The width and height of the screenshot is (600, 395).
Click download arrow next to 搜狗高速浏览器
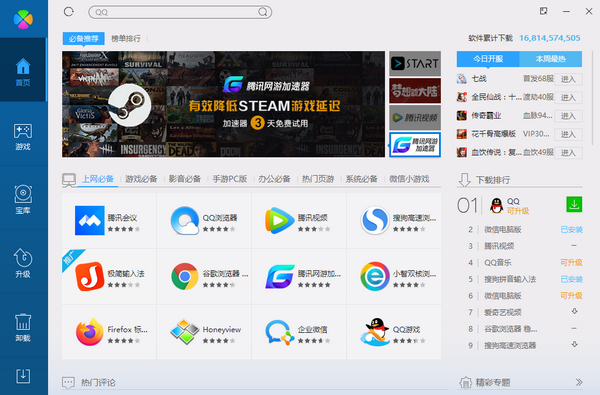(x=574, y=344)
